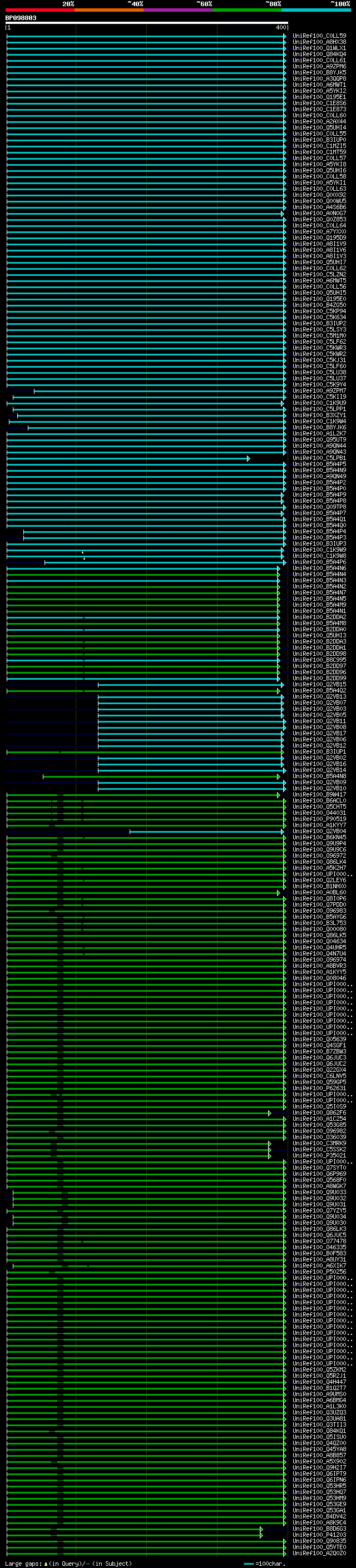Click the cyan ~100% identity legend segment
Viewport: 356px width, 1568px height.
(317, 10)
